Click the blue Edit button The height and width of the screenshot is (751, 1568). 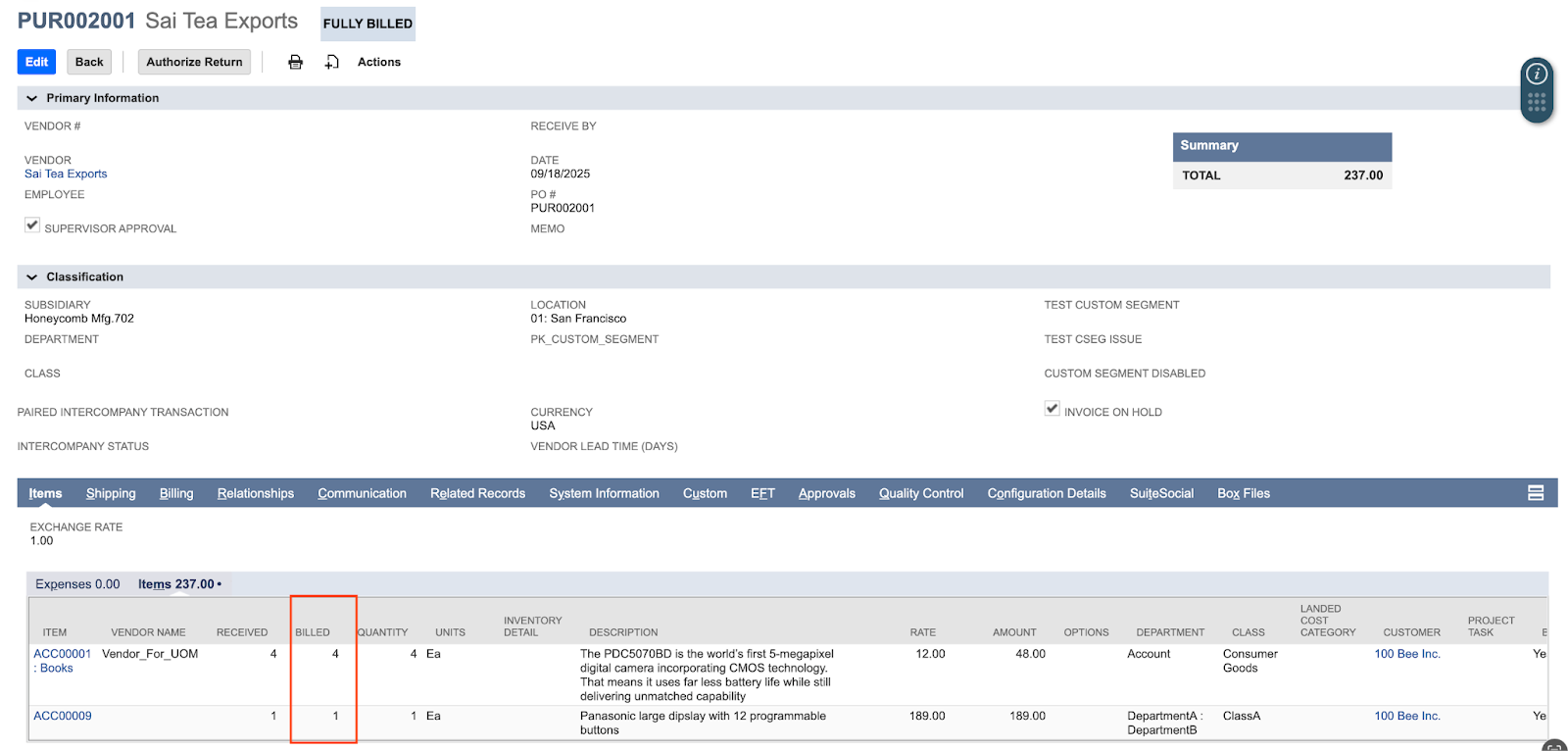[x=36, y=62]
